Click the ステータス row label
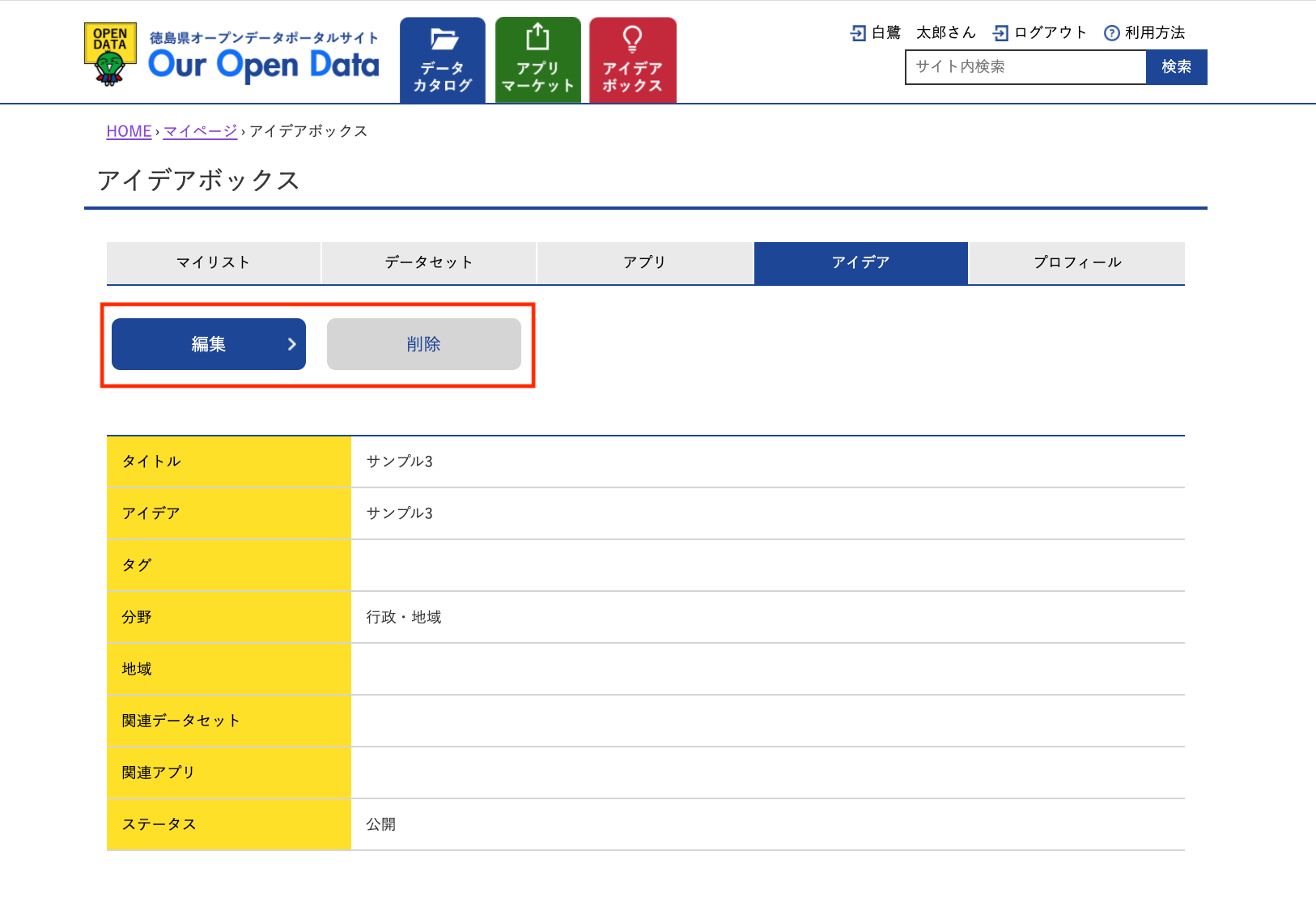Viewport: 1316px width, 915px height. [159, 824]
